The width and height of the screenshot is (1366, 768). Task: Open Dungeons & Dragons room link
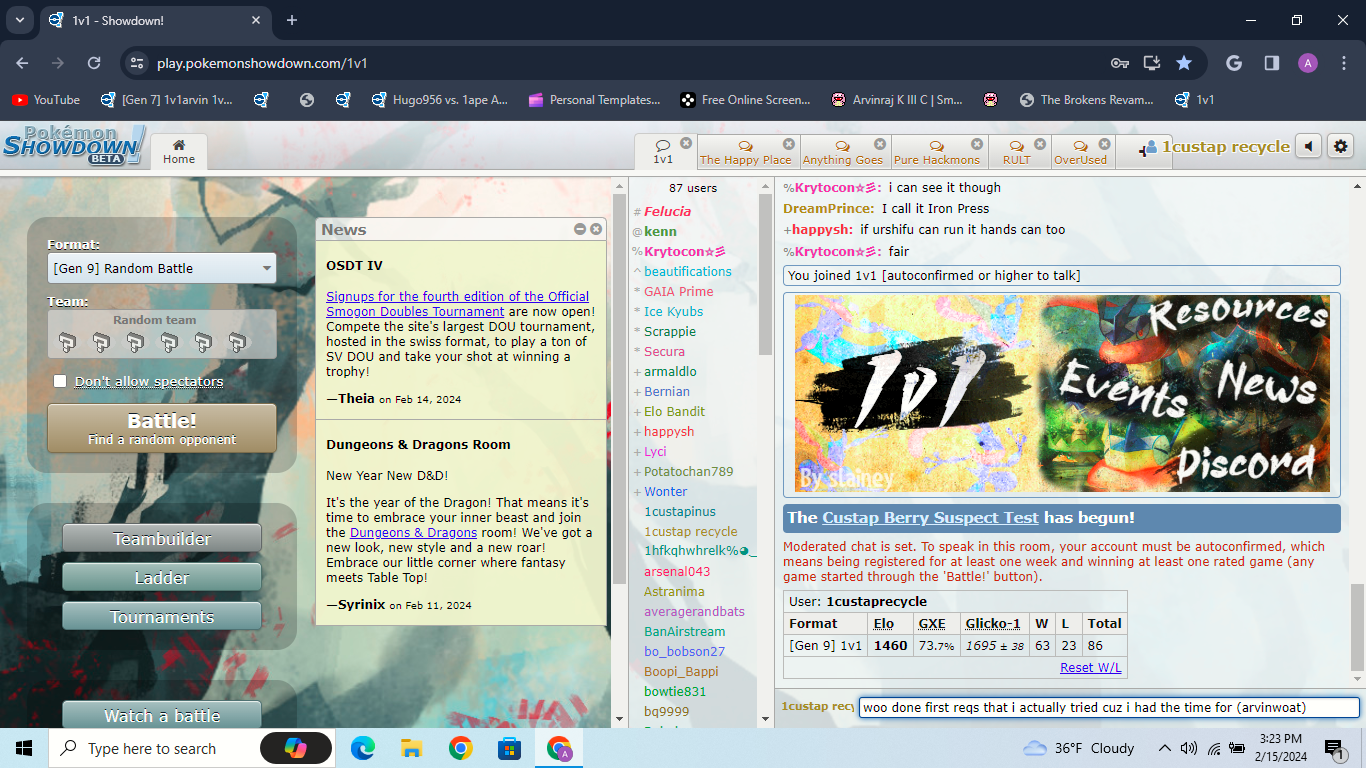pyautogui.click(x=412, y=533)
